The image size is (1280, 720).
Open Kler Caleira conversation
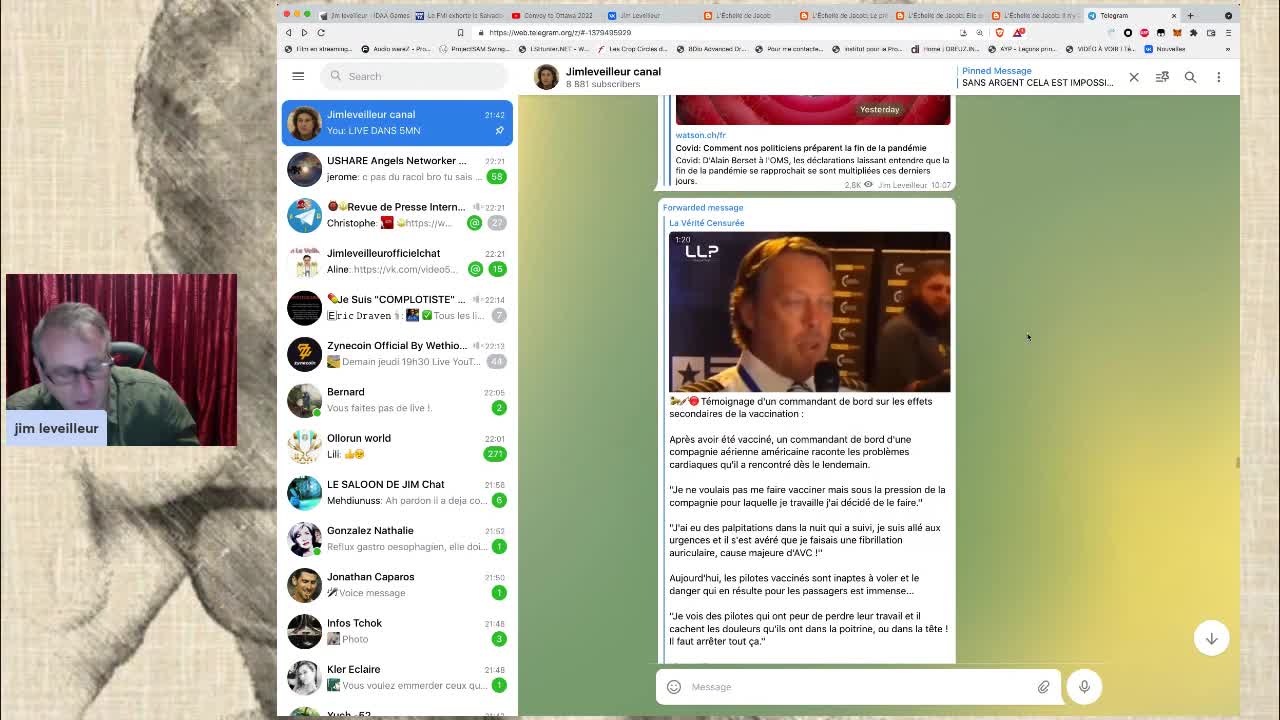pos(397,677)
